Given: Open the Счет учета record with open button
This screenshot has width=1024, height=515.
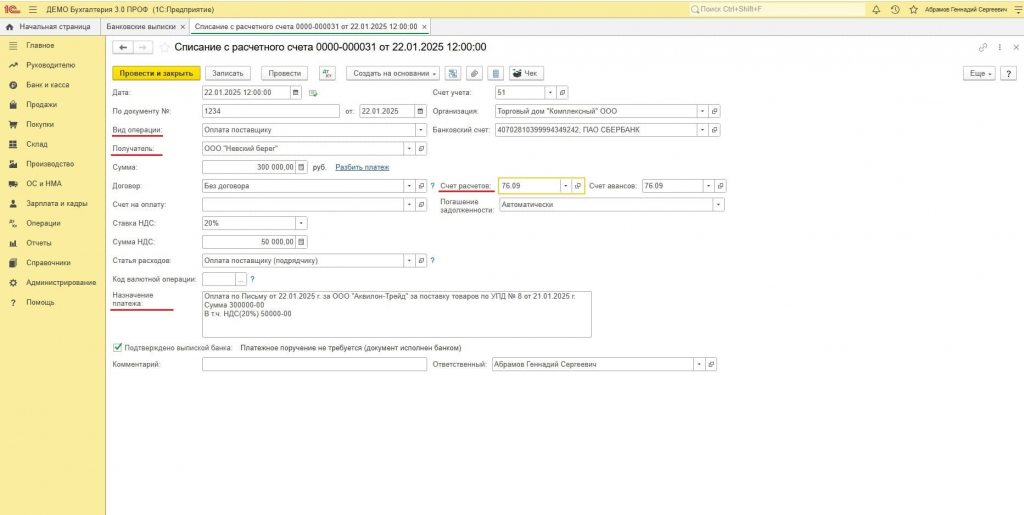Looking at the screenshot, I should tap(562, 93).
